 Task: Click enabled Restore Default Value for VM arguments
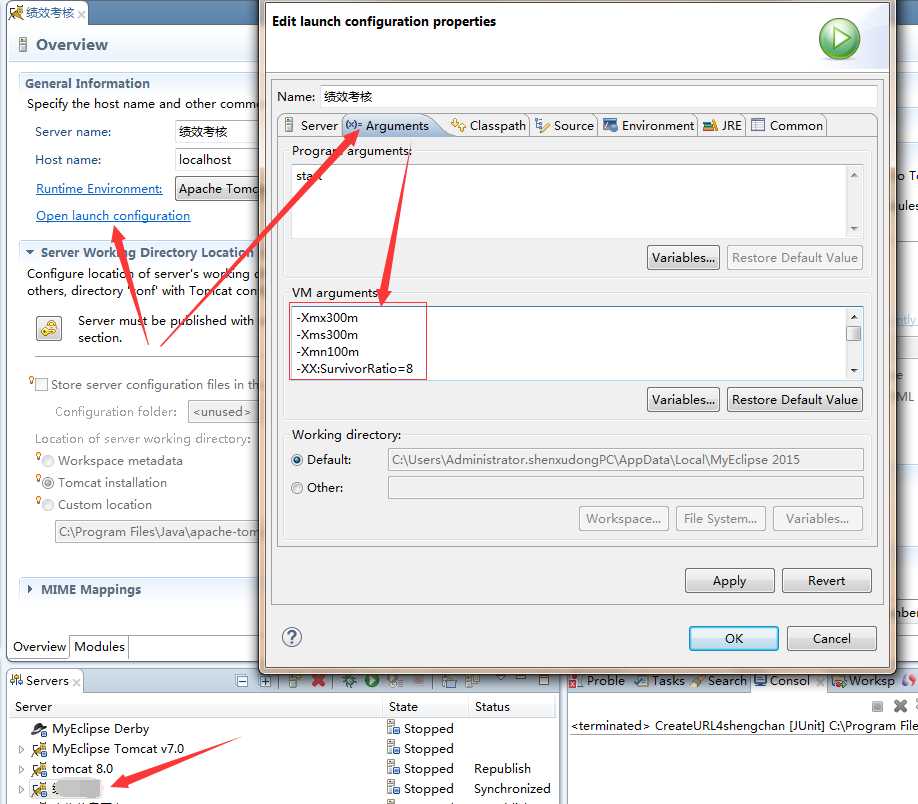794,400
